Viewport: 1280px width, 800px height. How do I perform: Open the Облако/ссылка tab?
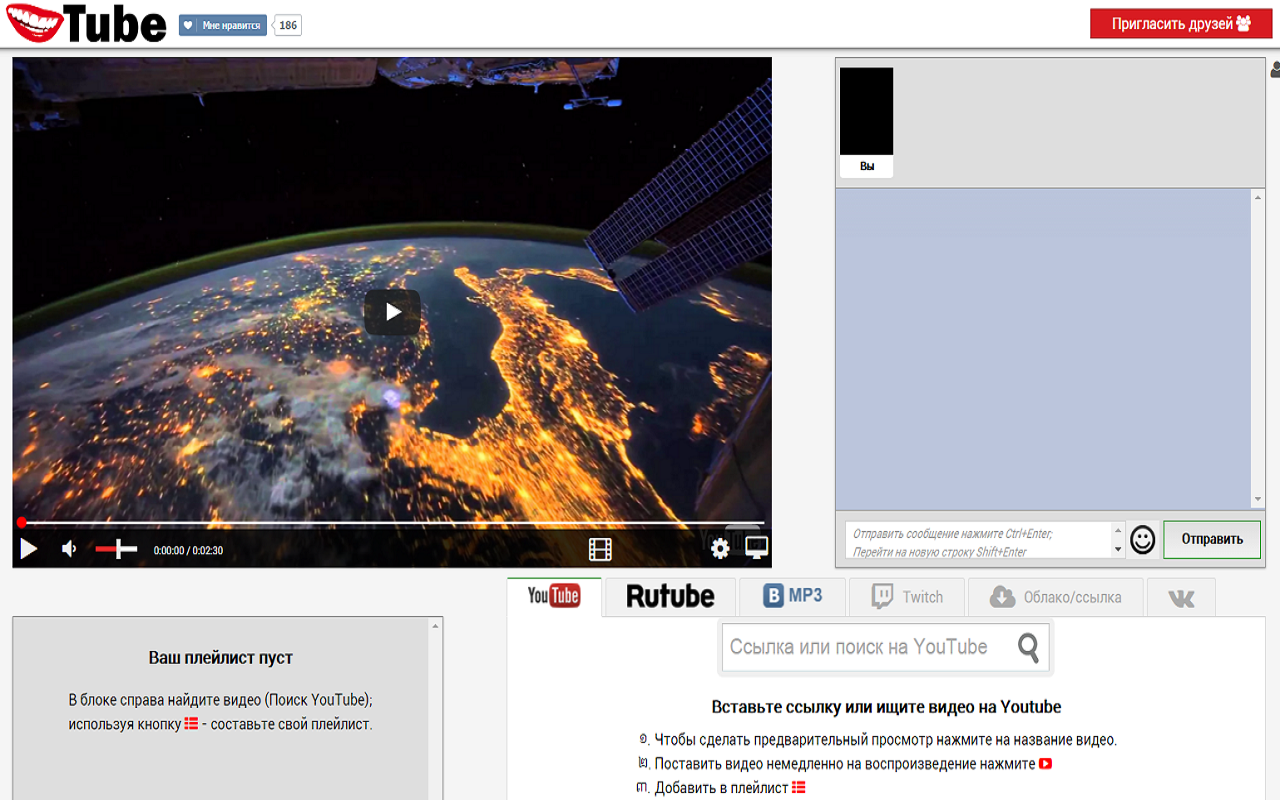click(1055, 597)
